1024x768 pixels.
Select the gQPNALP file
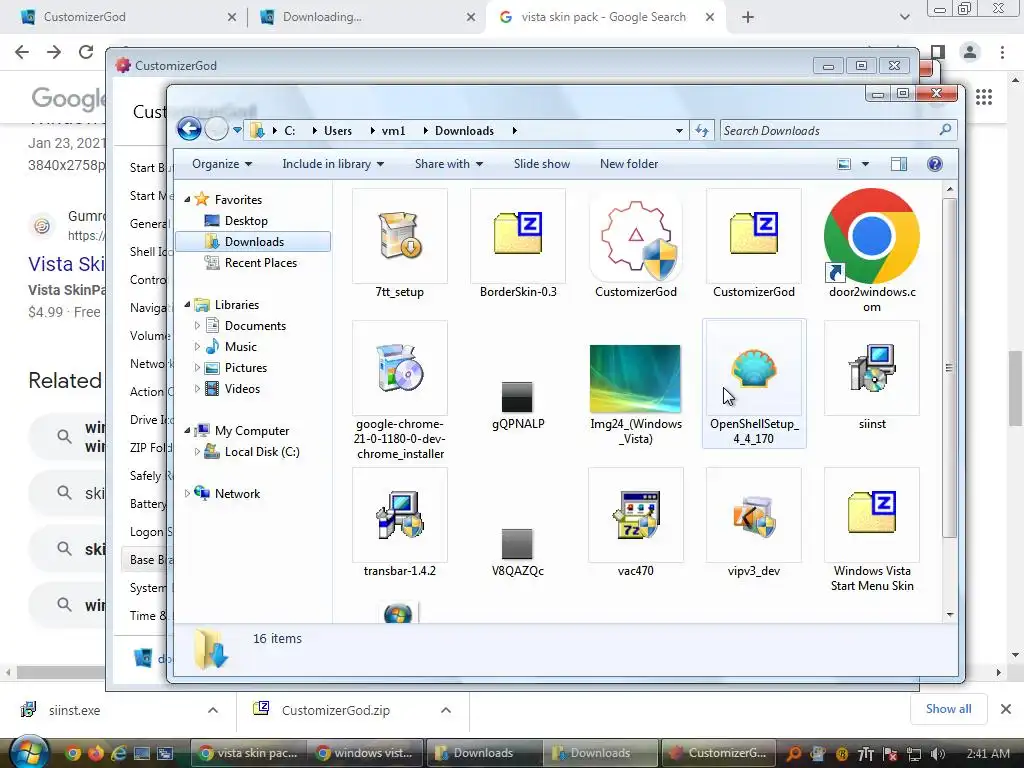518,405
